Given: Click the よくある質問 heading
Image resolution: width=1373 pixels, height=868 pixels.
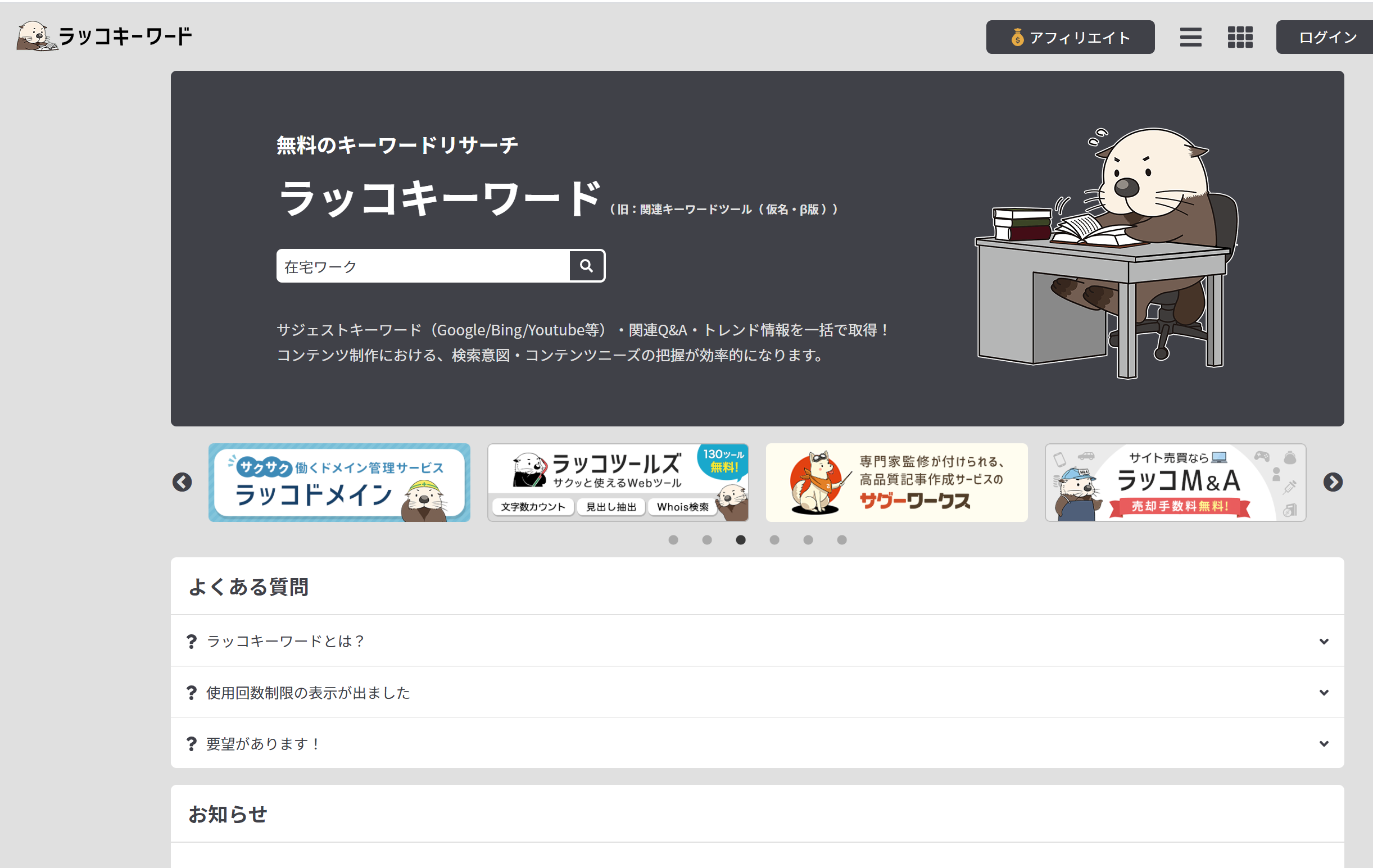Looking at the screenshot, I should click(x=248, y=587).
